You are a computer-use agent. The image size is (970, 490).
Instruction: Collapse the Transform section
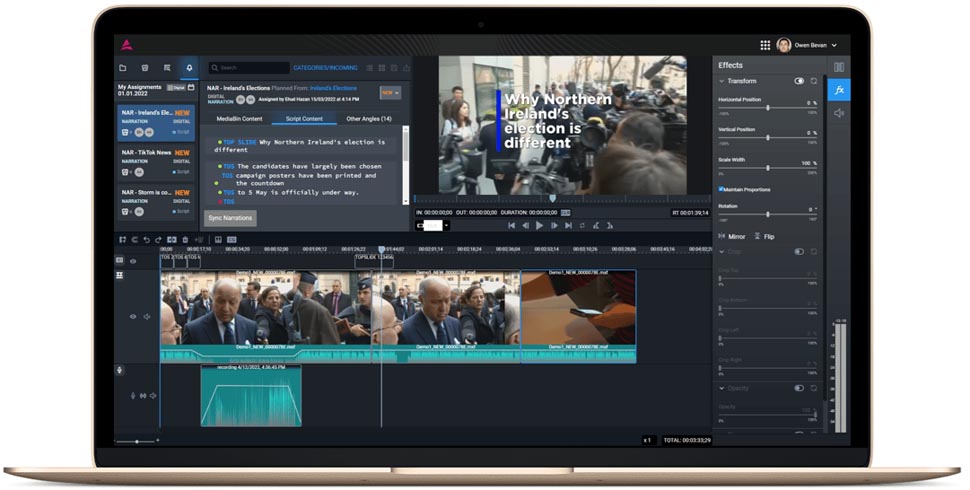(722, 81)
